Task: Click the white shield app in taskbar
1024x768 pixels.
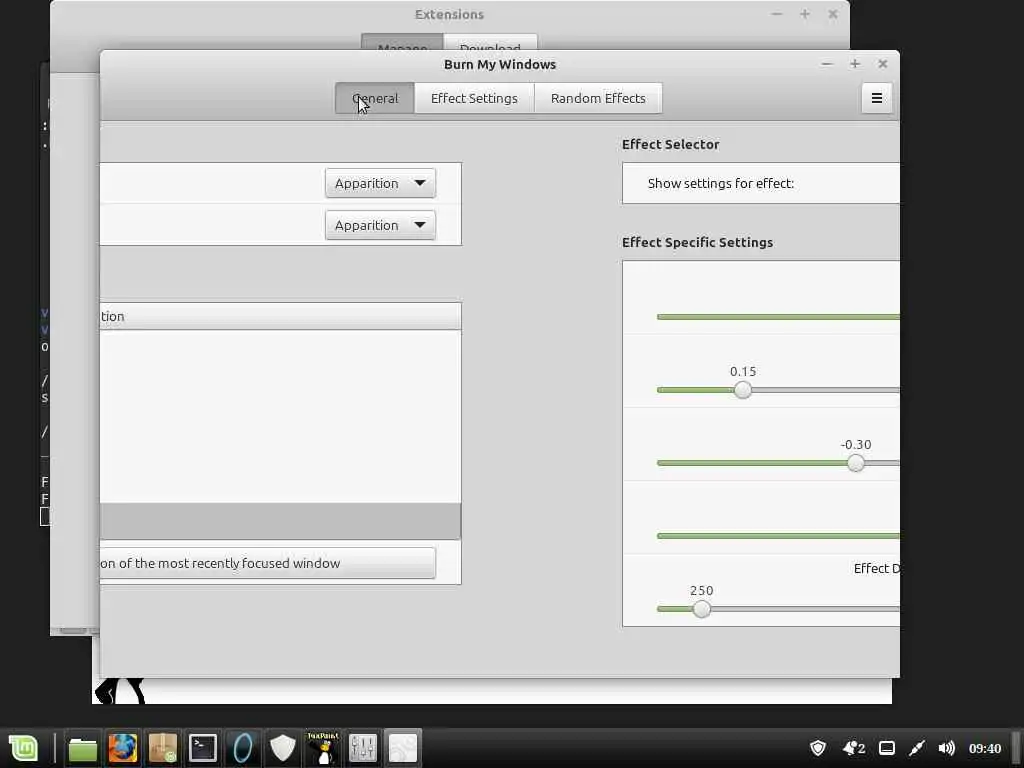Action: click(283, 748)
